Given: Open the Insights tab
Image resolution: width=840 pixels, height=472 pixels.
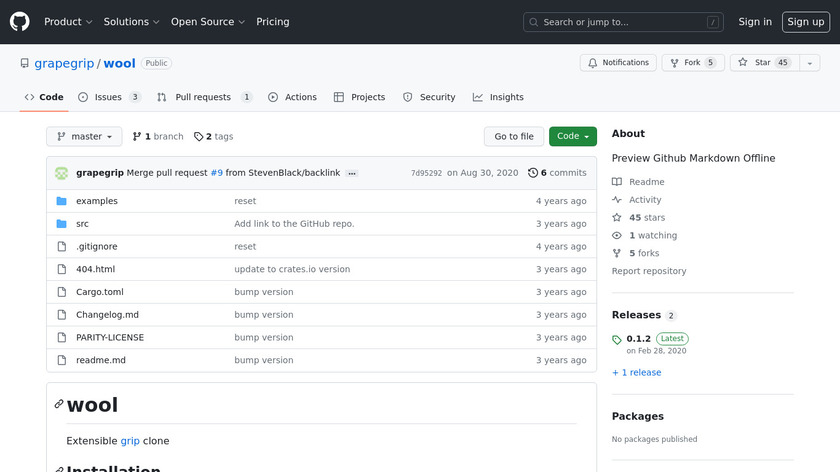Looking at the screenshot, I should [498, 97].
